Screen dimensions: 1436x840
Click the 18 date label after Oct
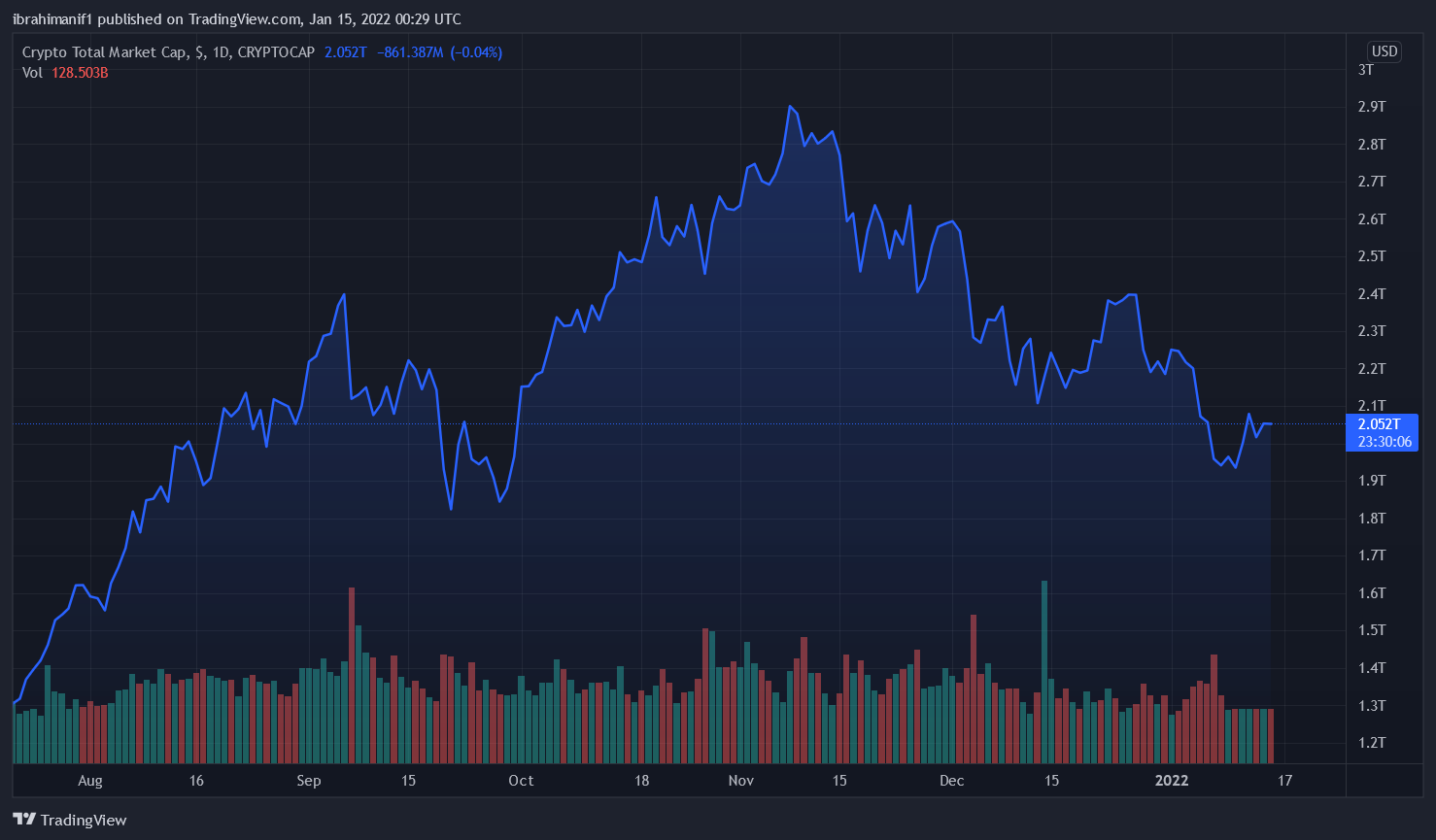641,781
